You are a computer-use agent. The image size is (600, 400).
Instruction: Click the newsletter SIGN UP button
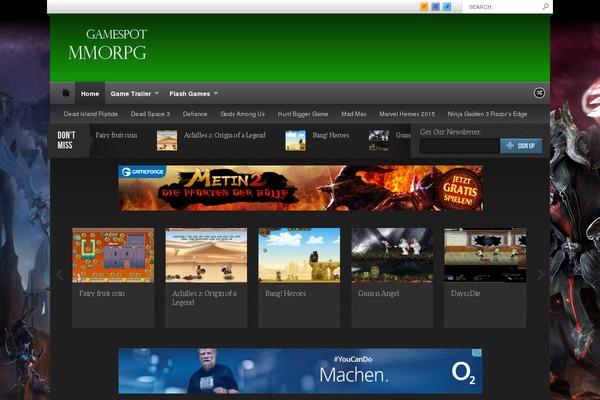521,146
